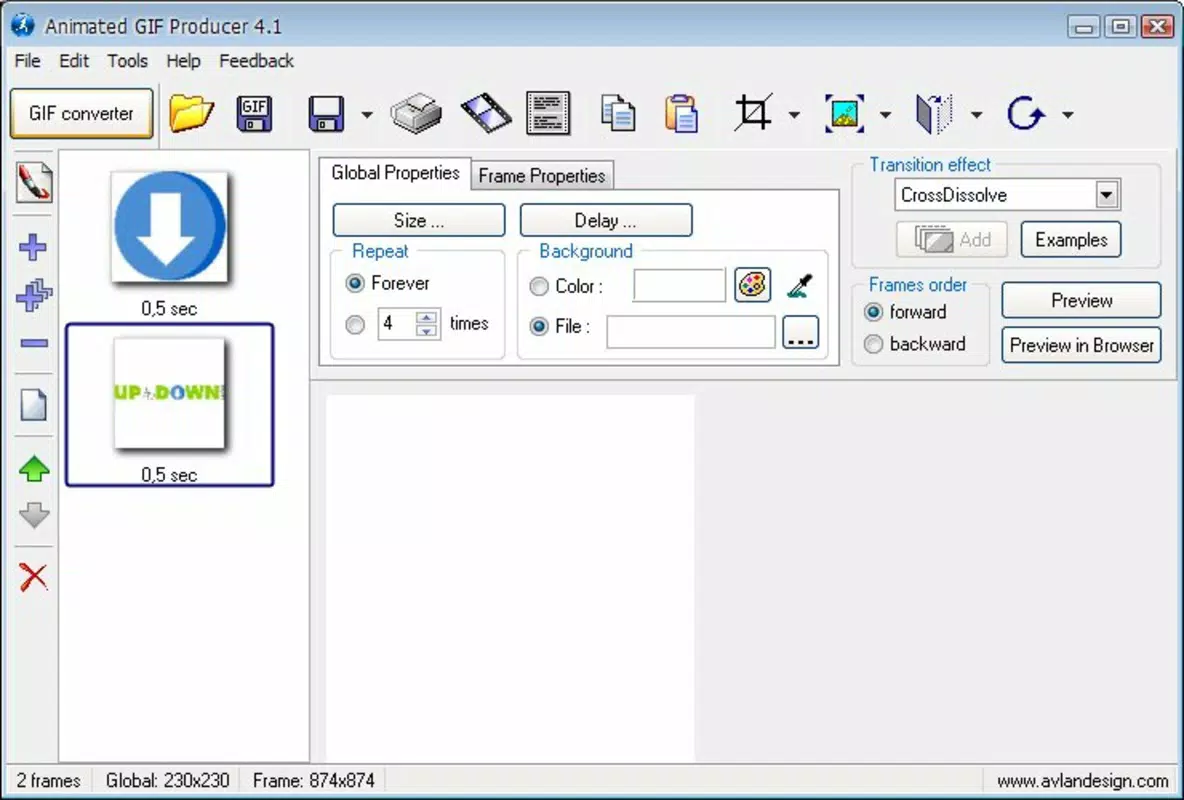The height and width of the screenshot is (800, 1184).
Task: Open the File menu
Action: pyautogui.click(x=28, y=61)
